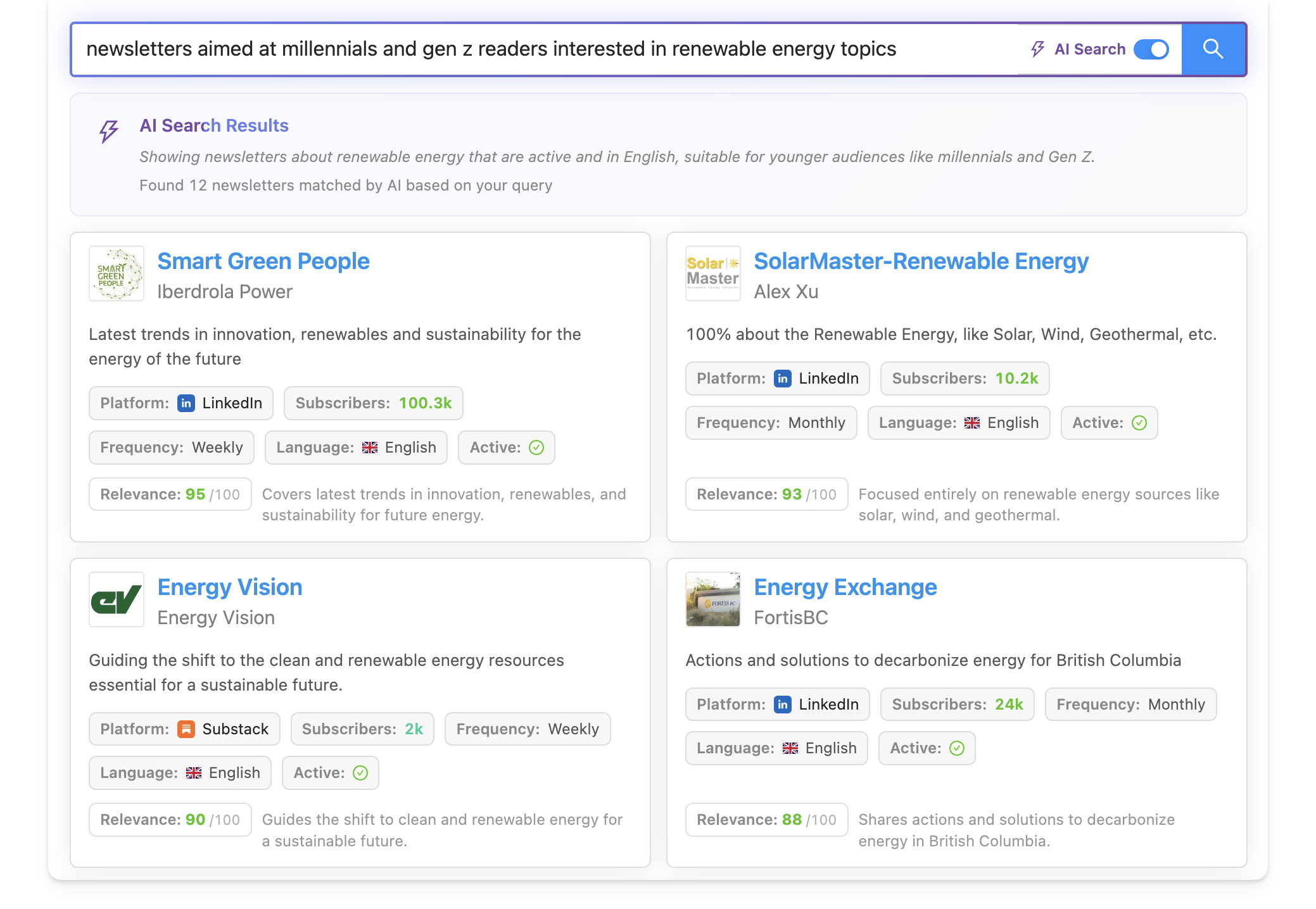1316x909 pixels.
Task: Toggle off the AI Search switch
Action: (1152, 49)
